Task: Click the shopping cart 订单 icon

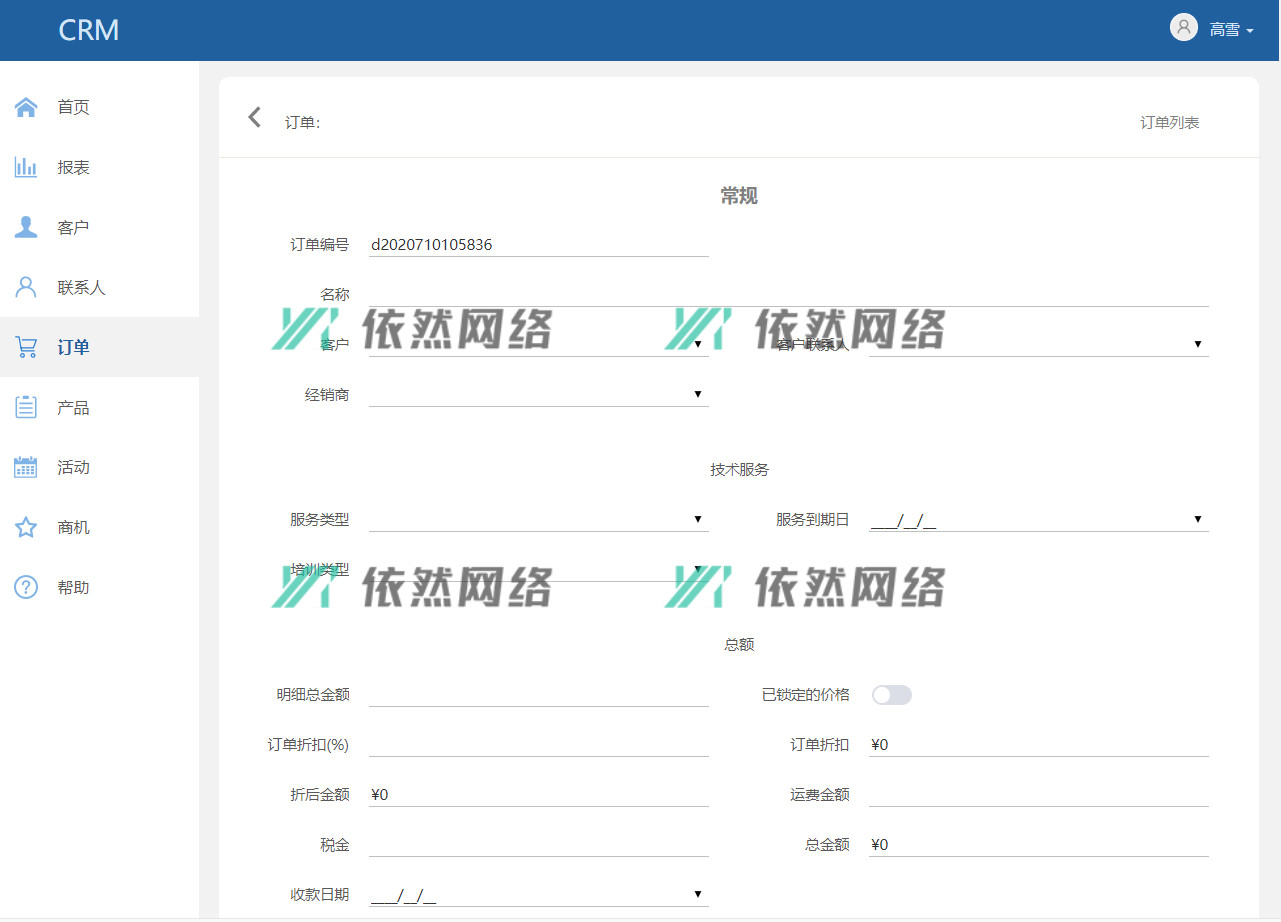Action: [x=26, y=347]
